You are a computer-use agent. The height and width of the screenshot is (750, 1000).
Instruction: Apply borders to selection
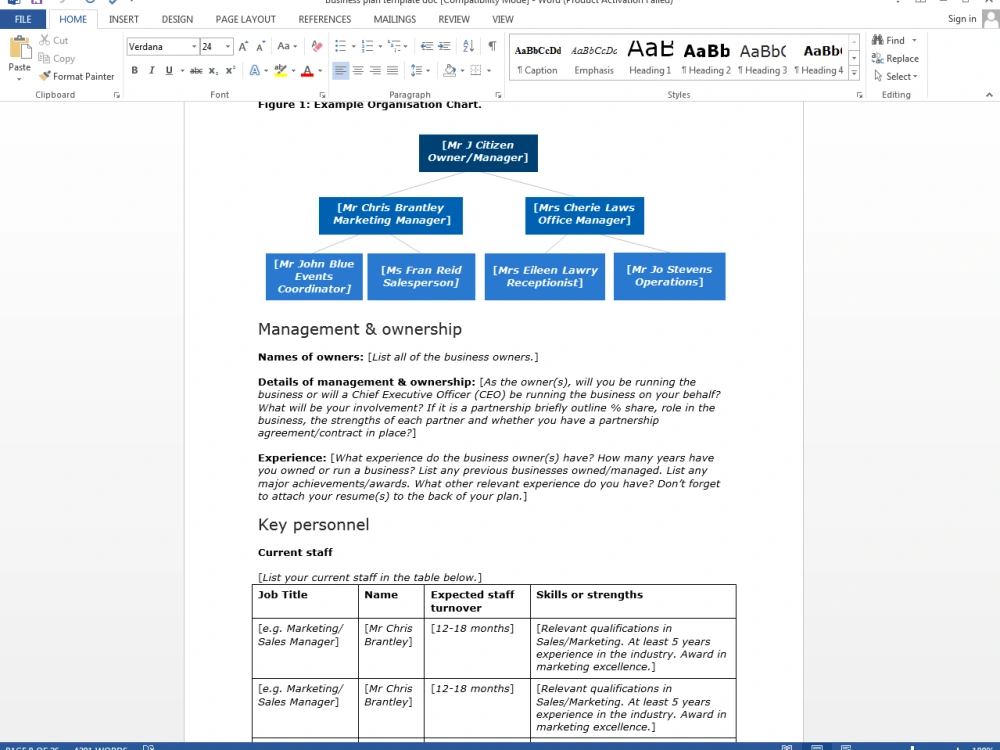coord(476,70)
